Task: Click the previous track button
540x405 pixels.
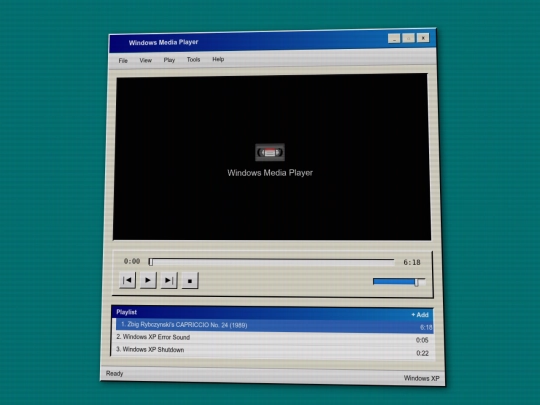Action: click(x=127, y=280)
